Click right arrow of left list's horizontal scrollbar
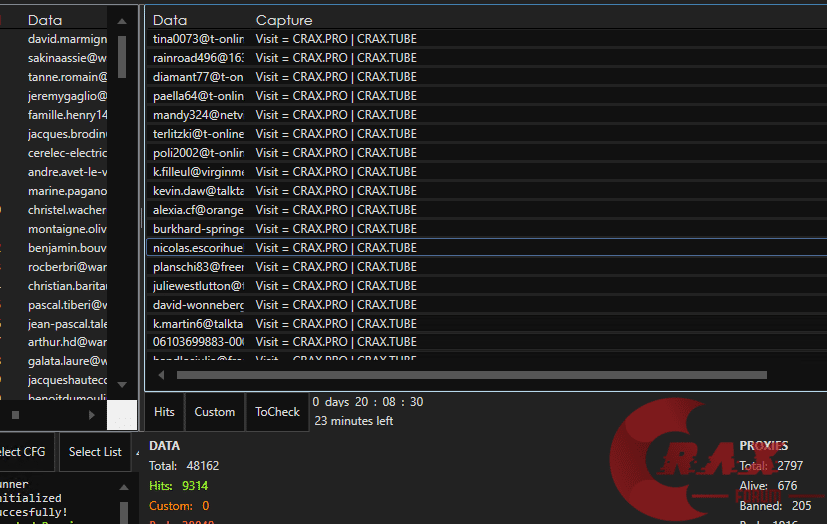 [92, 415]
